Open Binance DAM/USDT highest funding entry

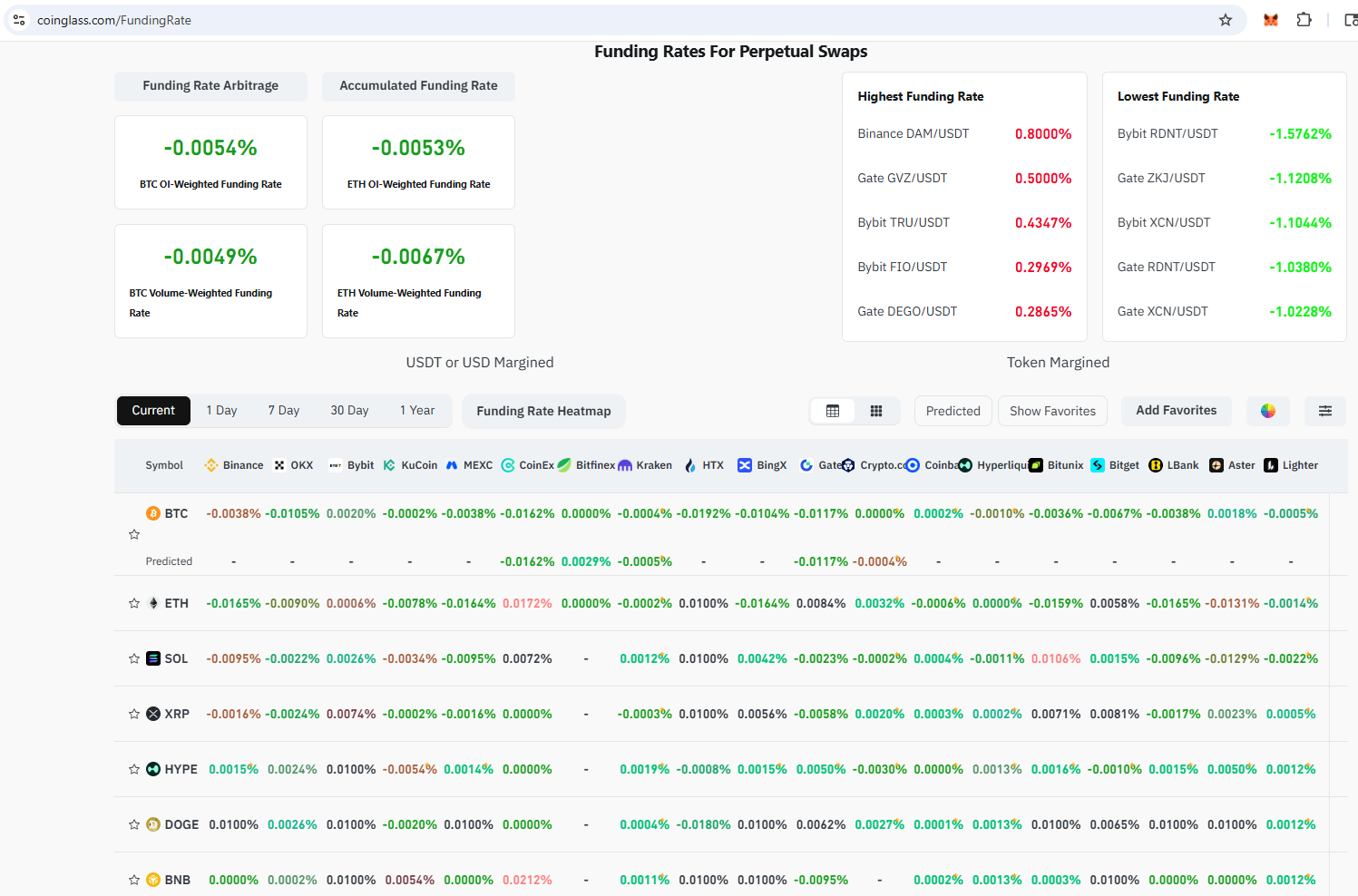(x=964, y=133)
